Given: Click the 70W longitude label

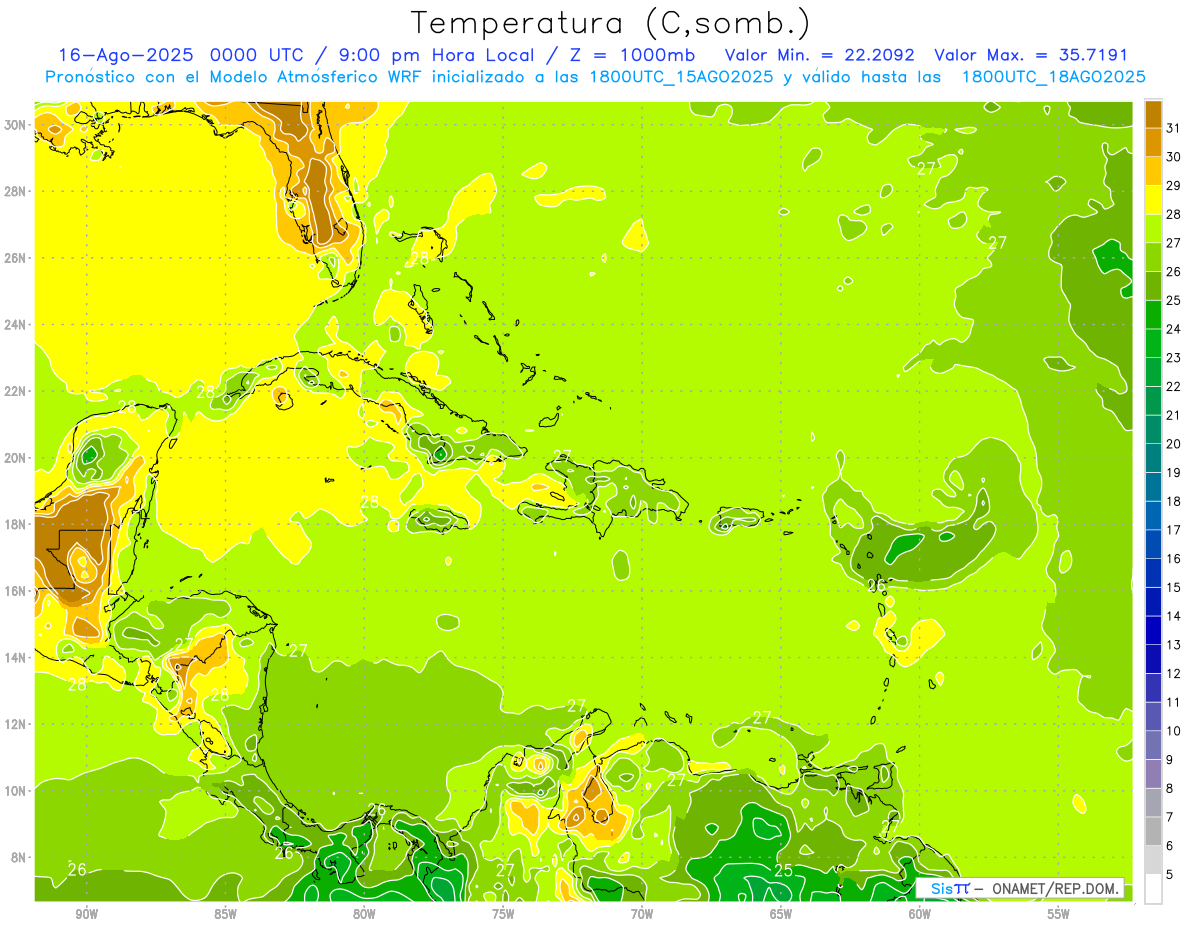Looking at the screenshot, I should [642, 914].
